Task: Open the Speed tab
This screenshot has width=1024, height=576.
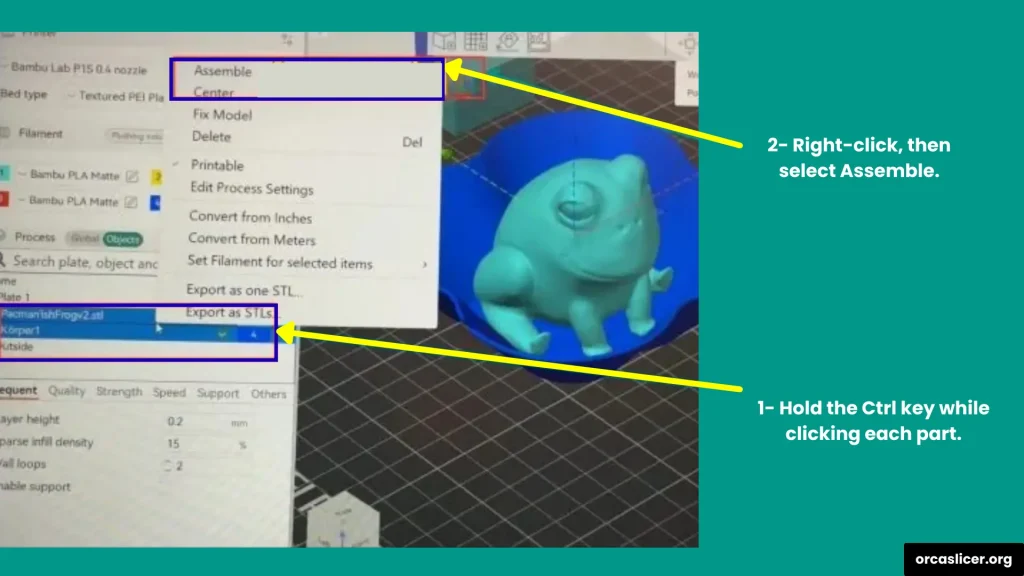Action: 169,392
